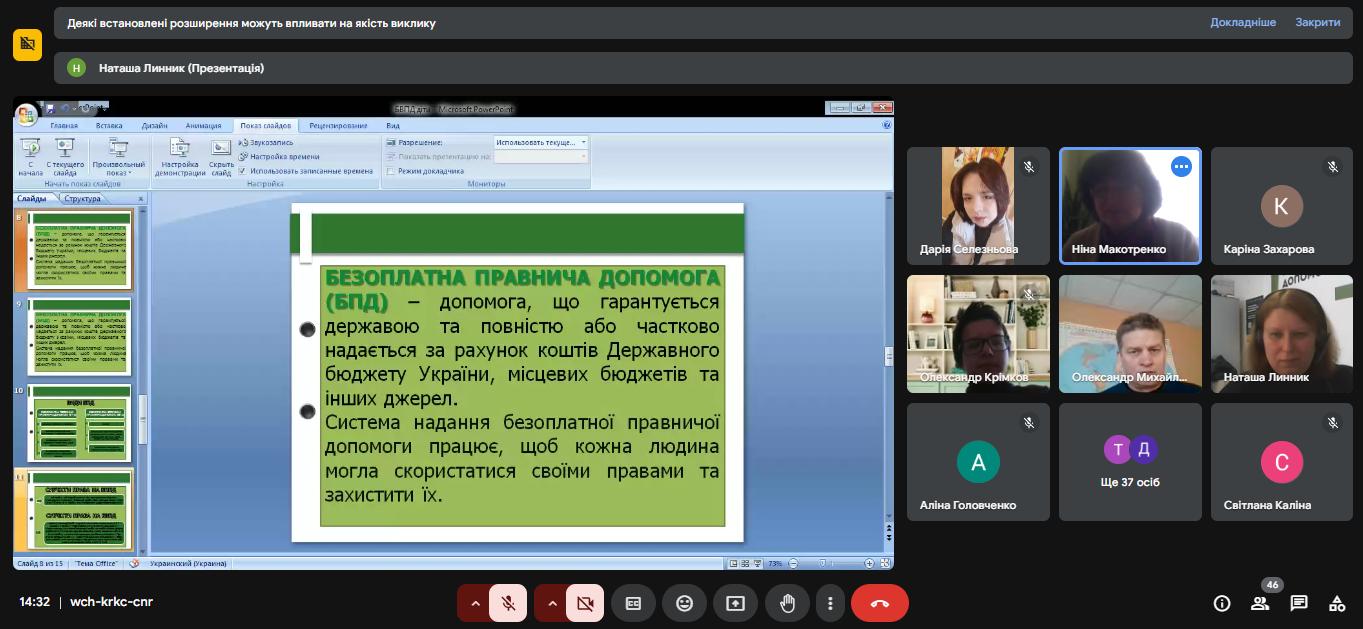Turn on the camera button

[x=585, y=603]
